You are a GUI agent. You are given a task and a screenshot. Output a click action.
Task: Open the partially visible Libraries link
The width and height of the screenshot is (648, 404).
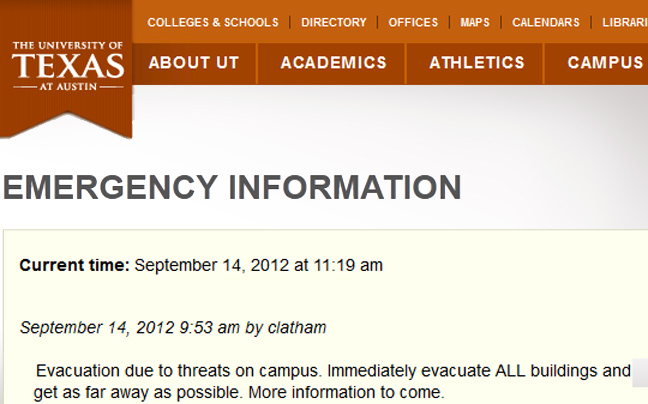625,22
